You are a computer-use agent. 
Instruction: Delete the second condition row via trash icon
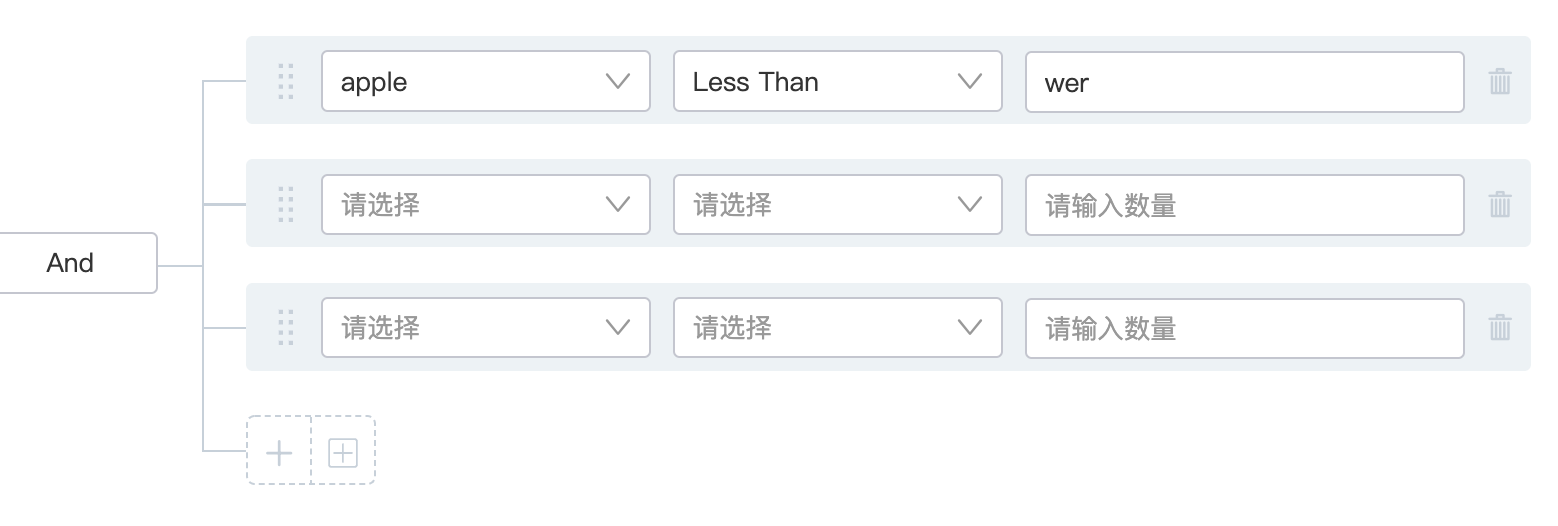[x=1499, y=204]
